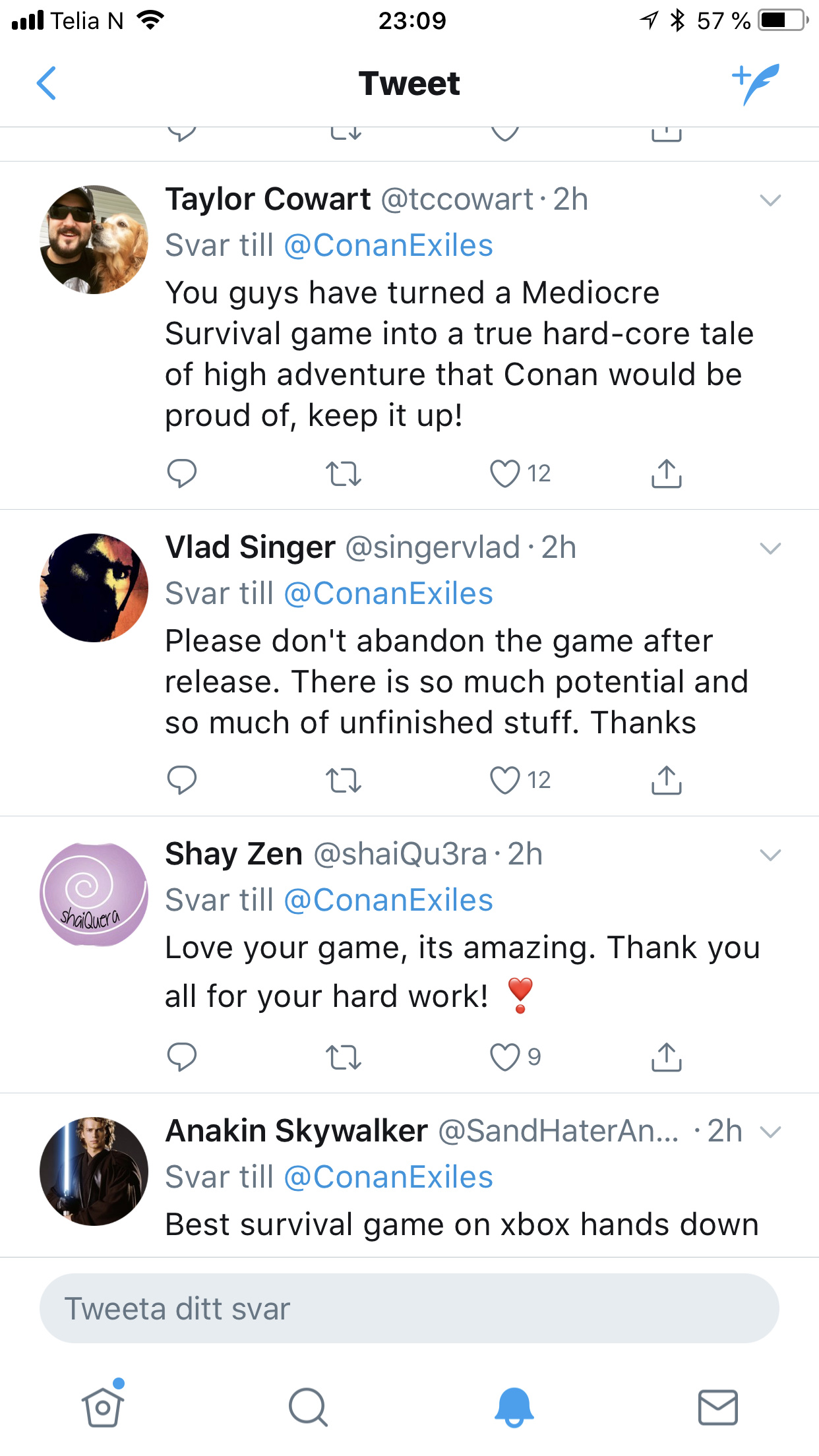
Task: Reply to Taylor Cowart's tweet
Action: tap(182, 473)
